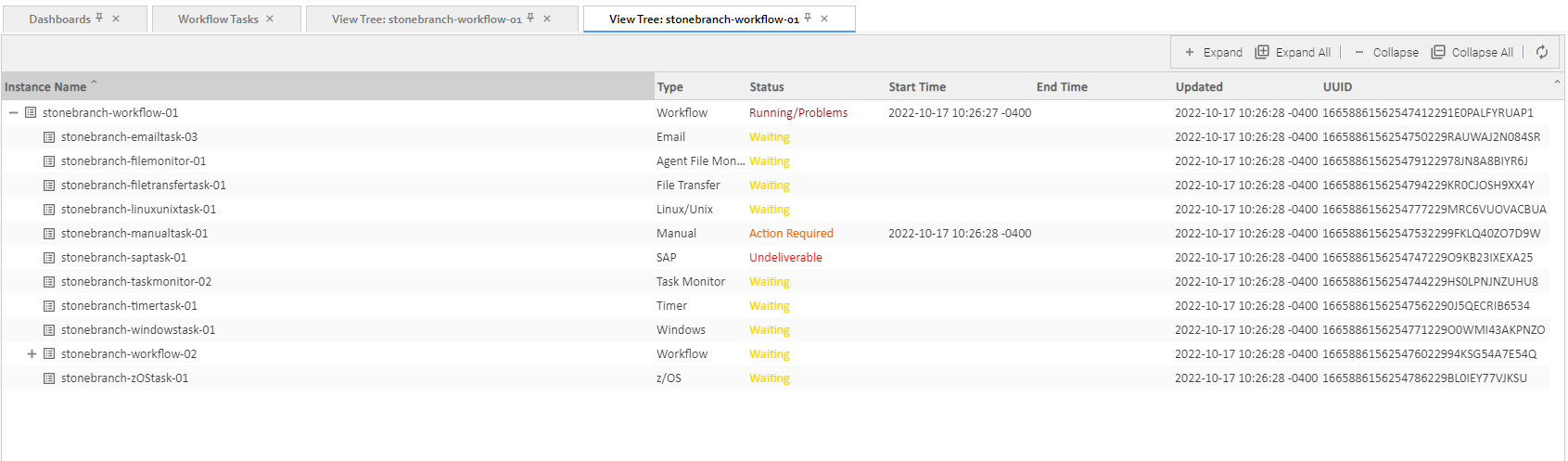Viewport: 1568px width, 461px height.
Task: Click the pin icon on the active View Tree tab
Action: pyautogui.click(x=808, y=19)
